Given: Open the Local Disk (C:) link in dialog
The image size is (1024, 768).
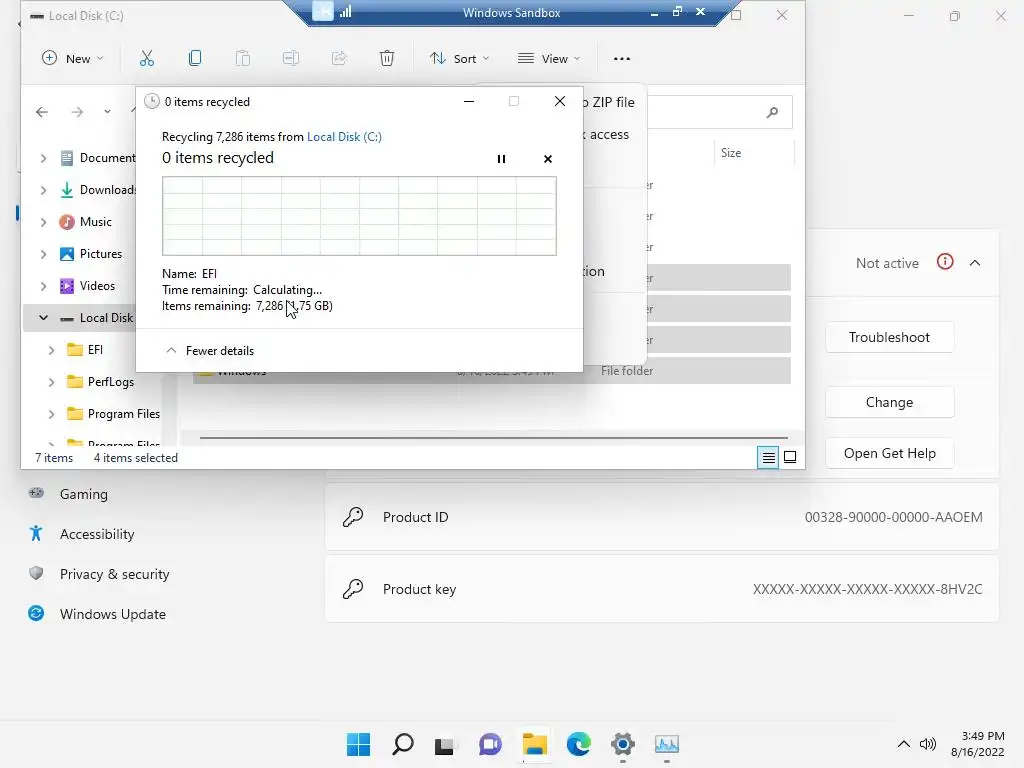Looking at the screenshot, I should click(344, 136).
